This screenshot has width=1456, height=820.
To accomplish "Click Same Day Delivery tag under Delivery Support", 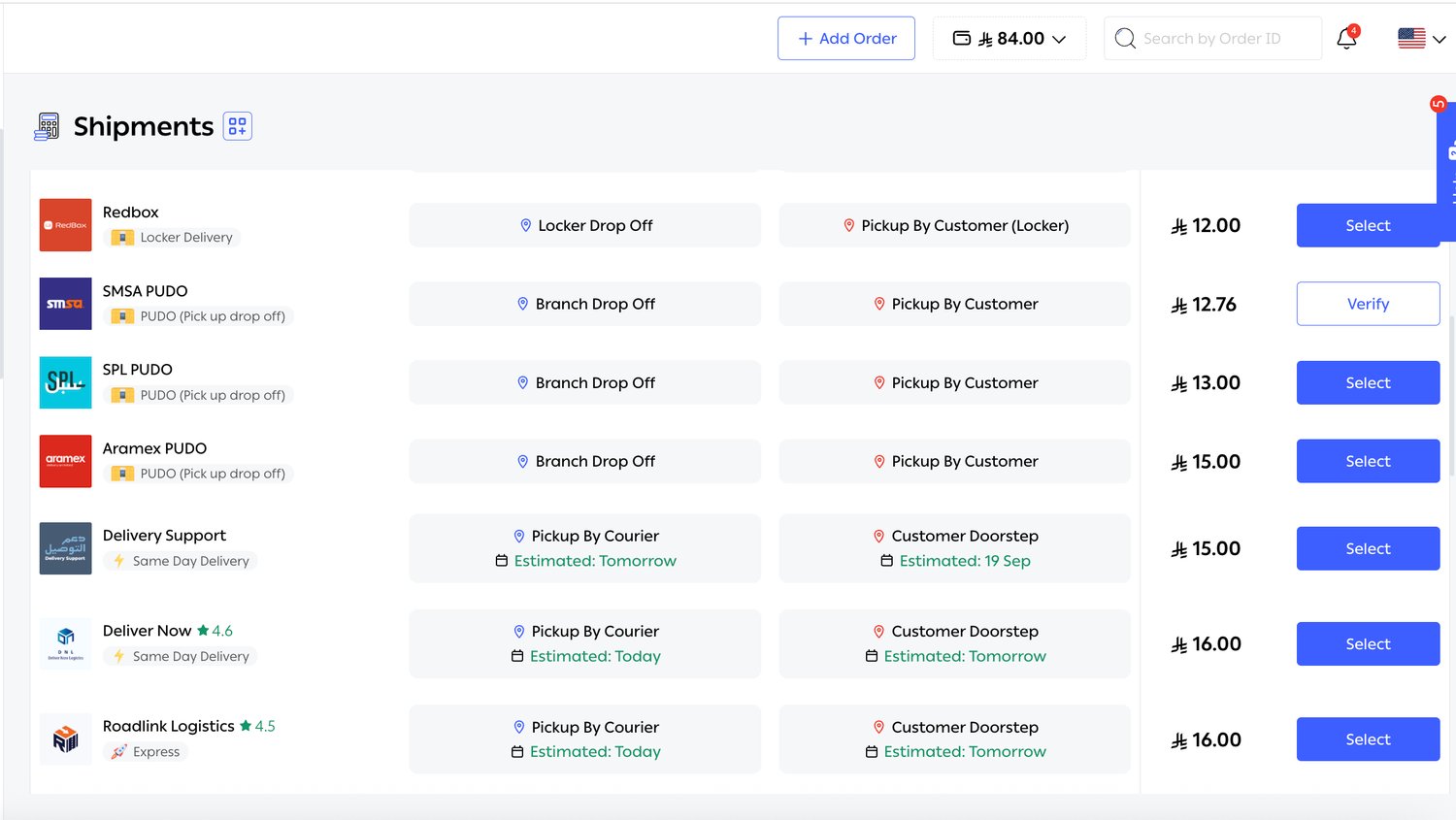I will (181, 561).
